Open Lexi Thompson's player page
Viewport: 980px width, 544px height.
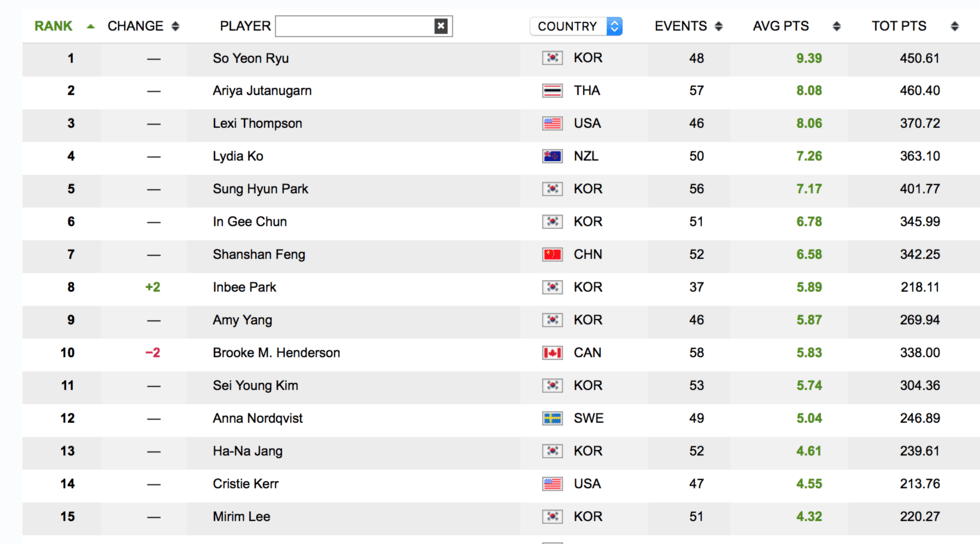[x=257, y=123]
